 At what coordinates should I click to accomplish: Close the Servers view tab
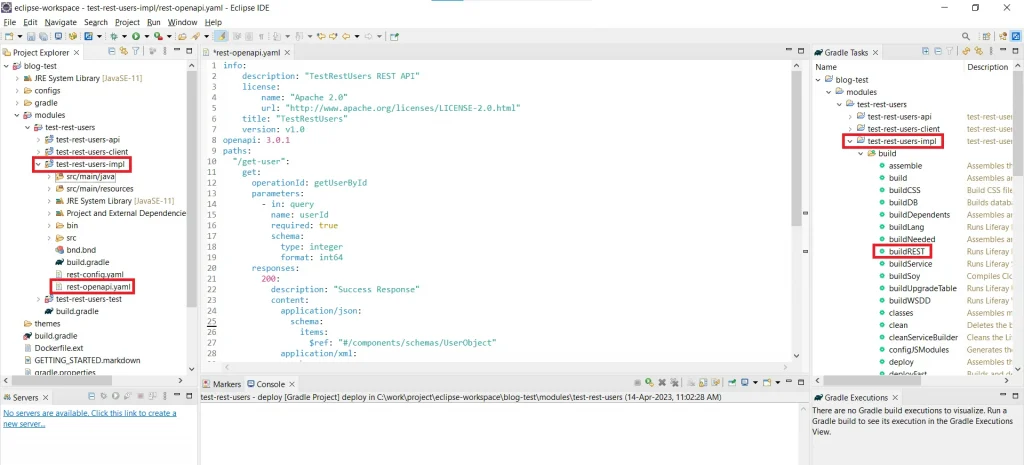coord(46,398)
